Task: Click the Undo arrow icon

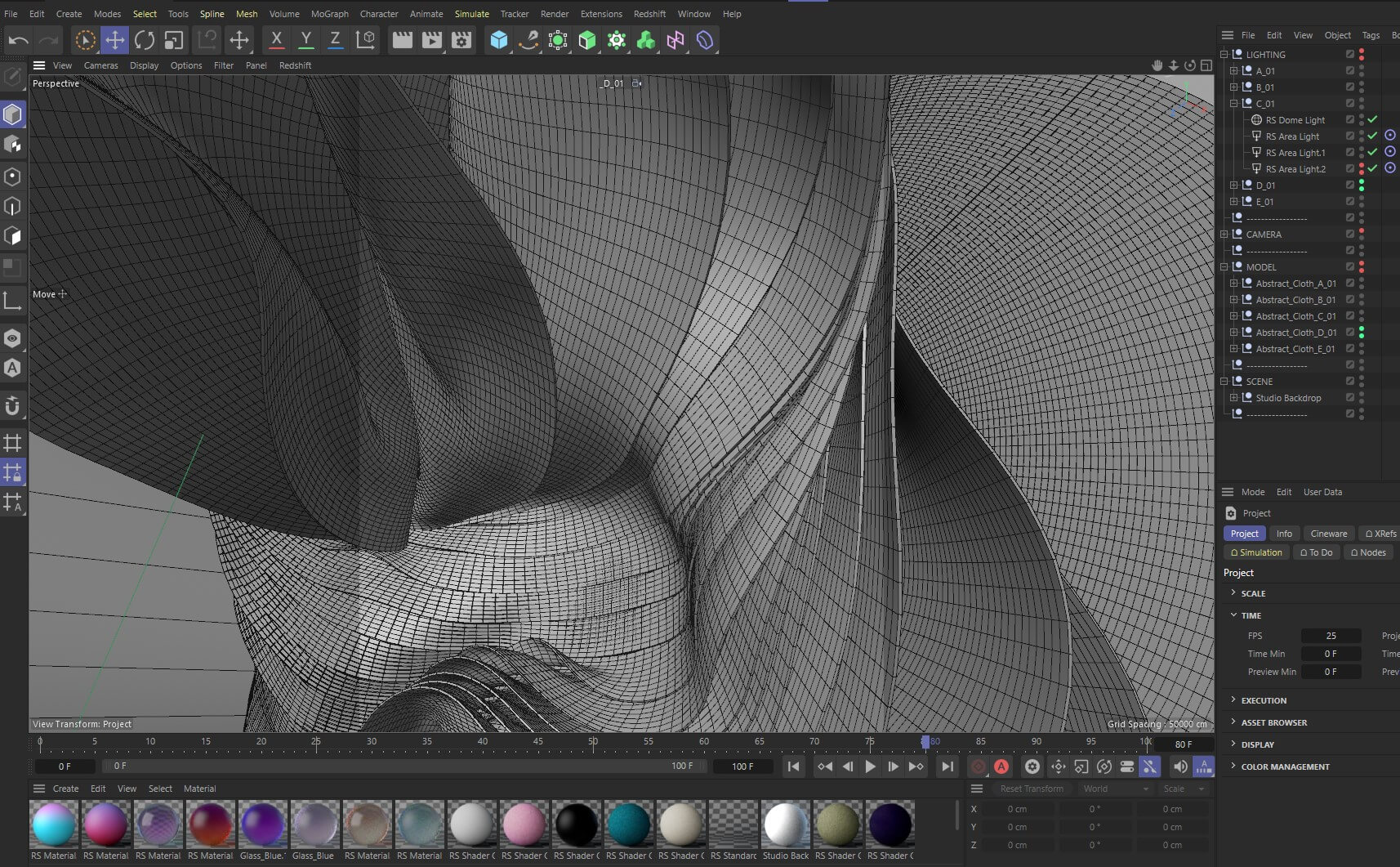Action: [x=19, y=40]
